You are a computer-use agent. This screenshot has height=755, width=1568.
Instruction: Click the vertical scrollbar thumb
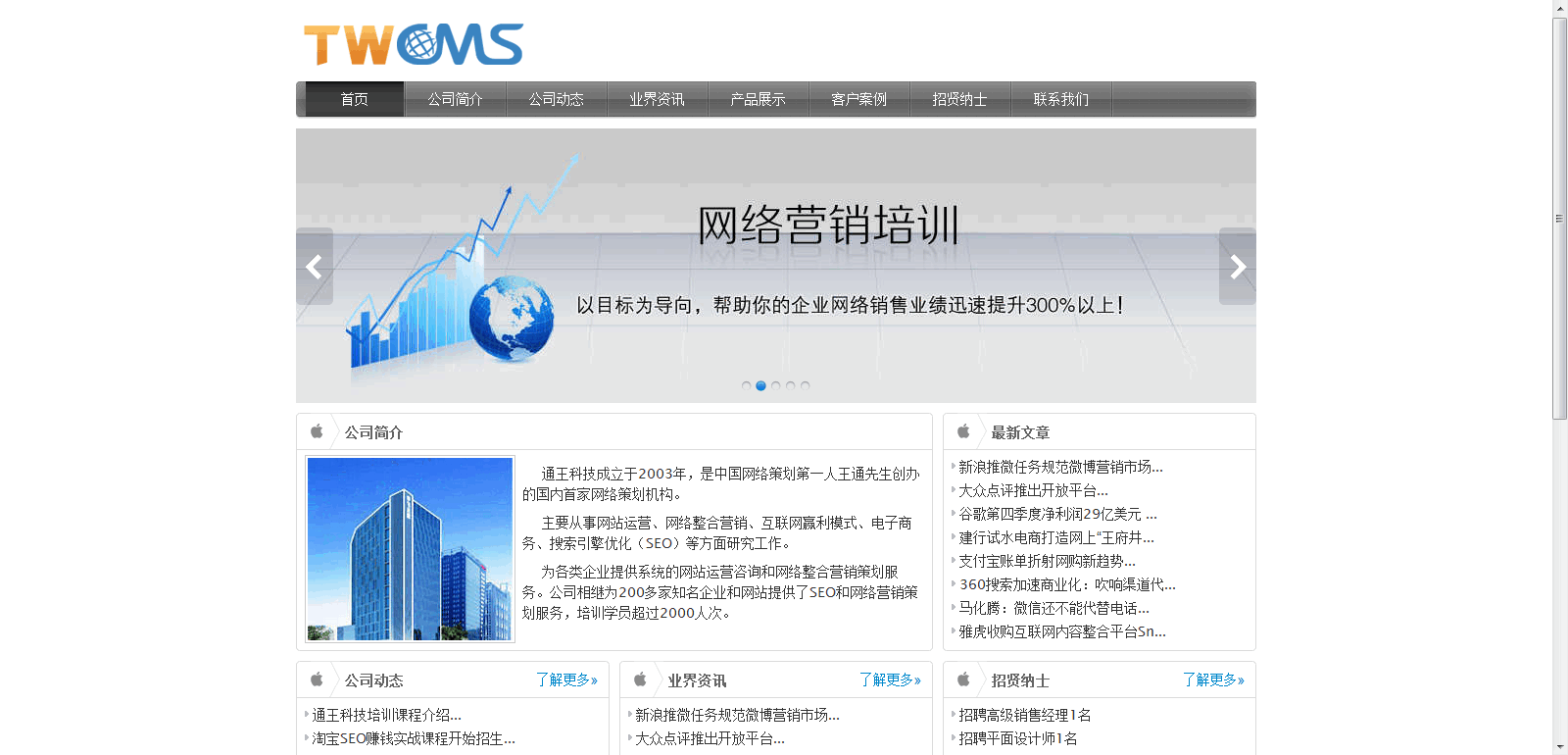[x=1559, y=219]
